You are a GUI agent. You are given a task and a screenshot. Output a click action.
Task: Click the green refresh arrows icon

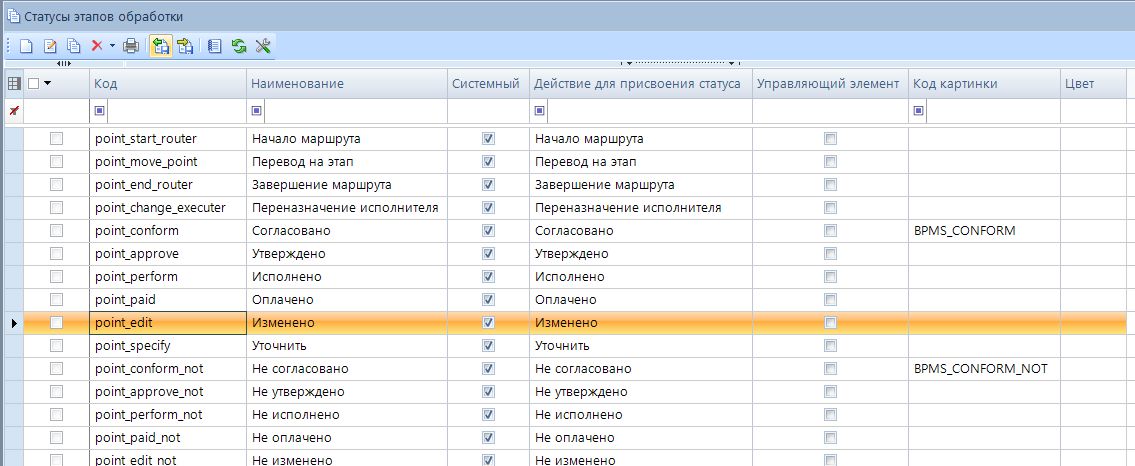pyautogui.click(x=239, y=45)
